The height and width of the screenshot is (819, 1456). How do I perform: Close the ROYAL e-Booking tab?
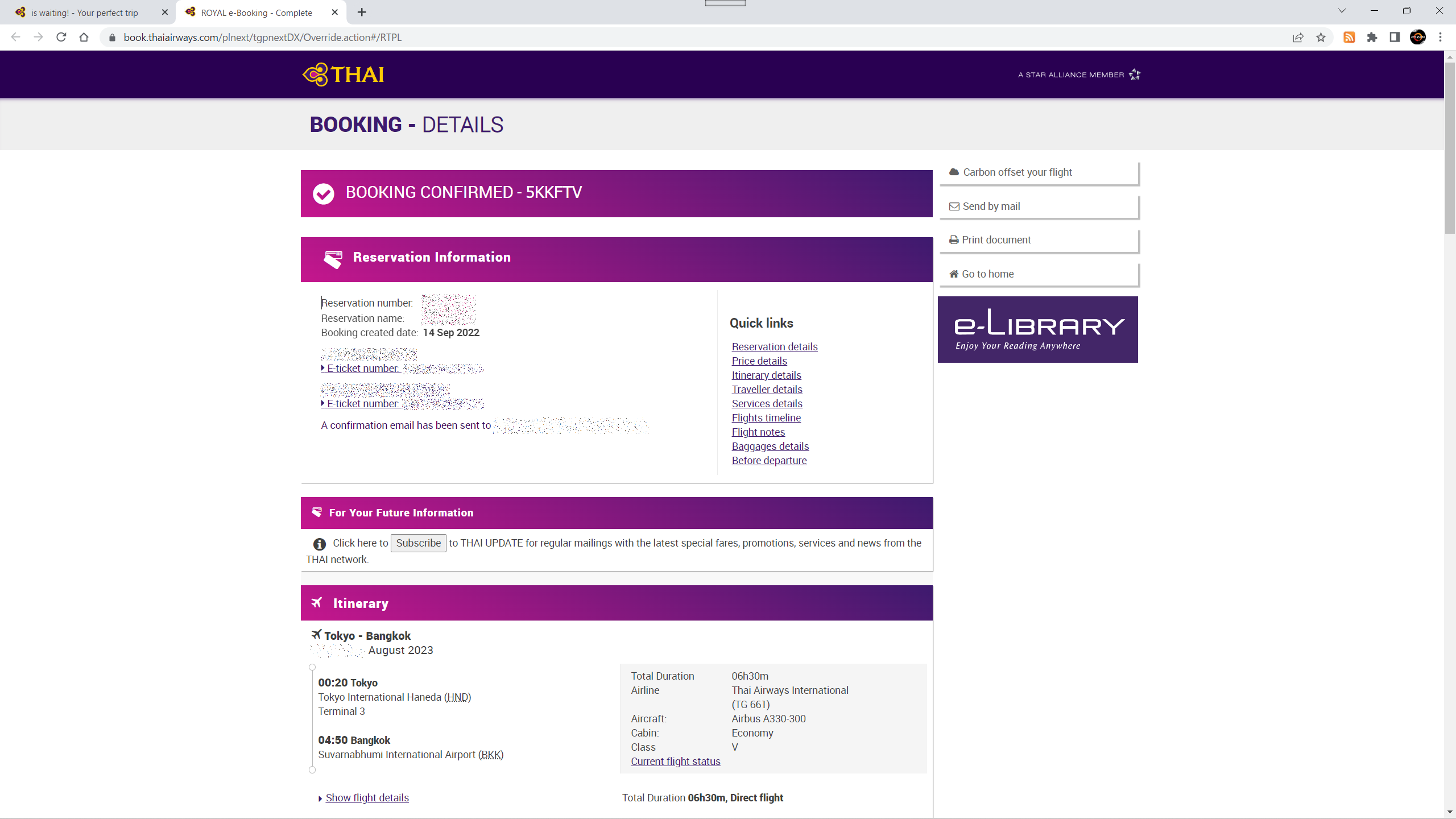pos(334,12)
